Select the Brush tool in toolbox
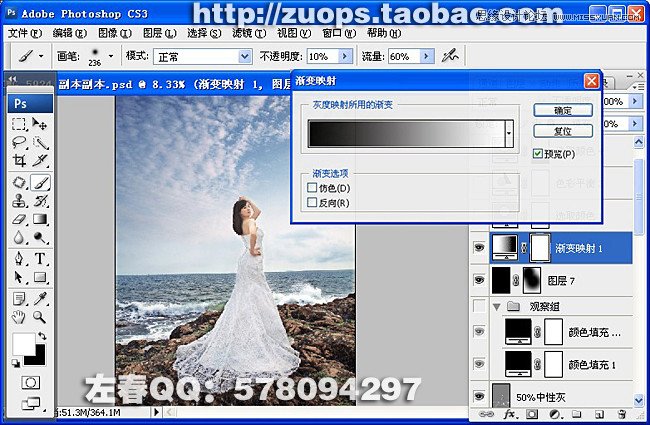This screenshot has width=650, height=425. [x=40, y=182]
